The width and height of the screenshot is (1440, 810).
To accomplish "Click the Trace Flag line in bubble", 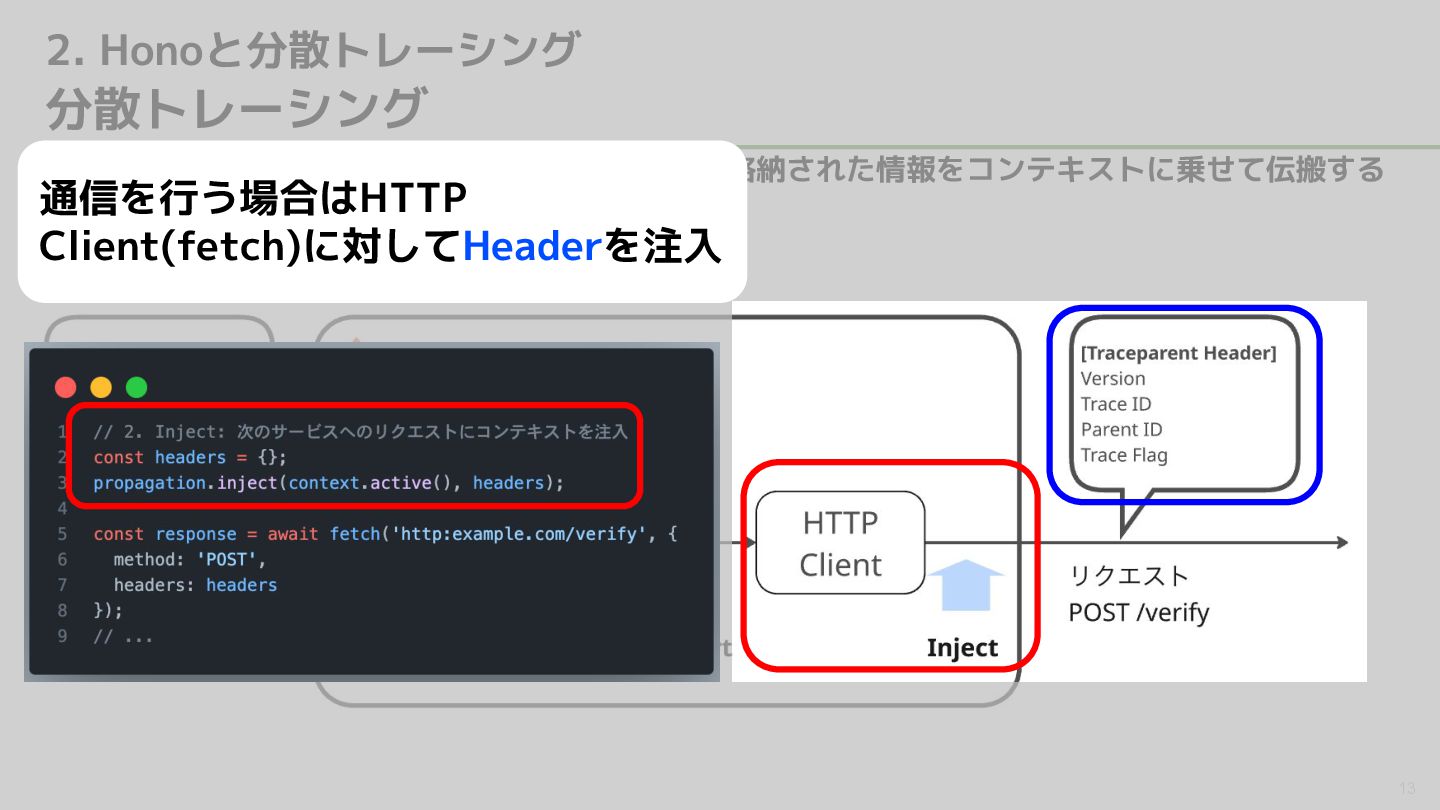I will [x=1124, y=455].
